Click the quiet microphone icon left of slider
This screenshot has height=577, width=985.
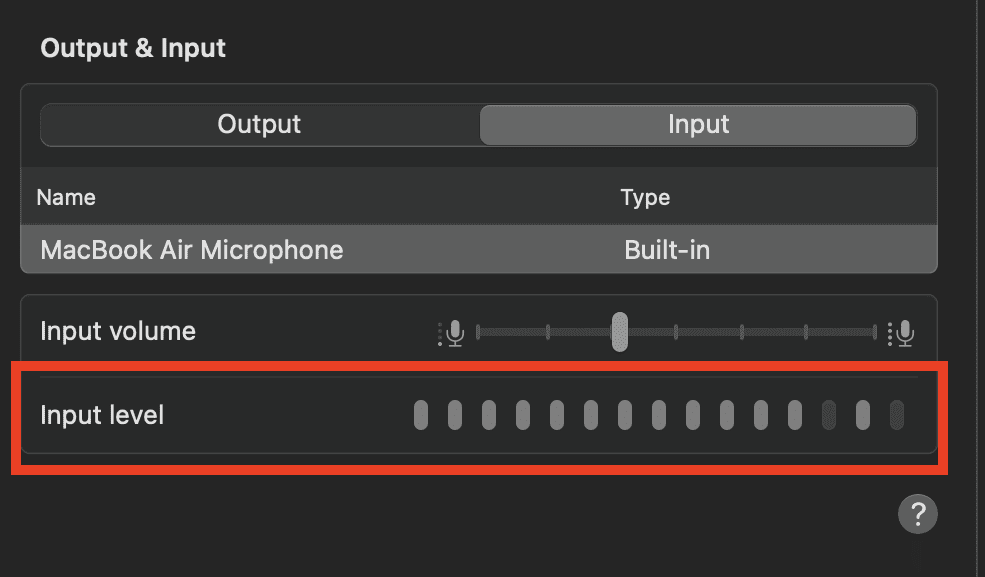point(454,332)
